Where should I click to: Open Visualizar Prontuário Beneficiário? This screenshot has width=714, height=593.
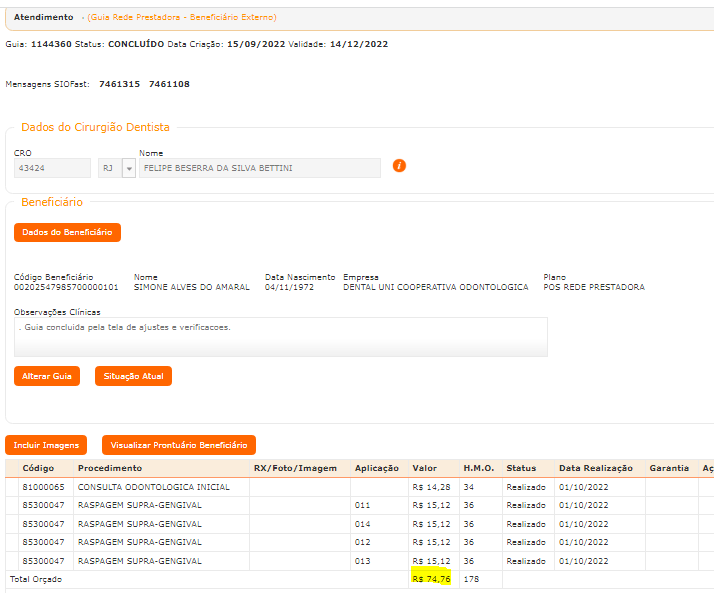[179, 445]
